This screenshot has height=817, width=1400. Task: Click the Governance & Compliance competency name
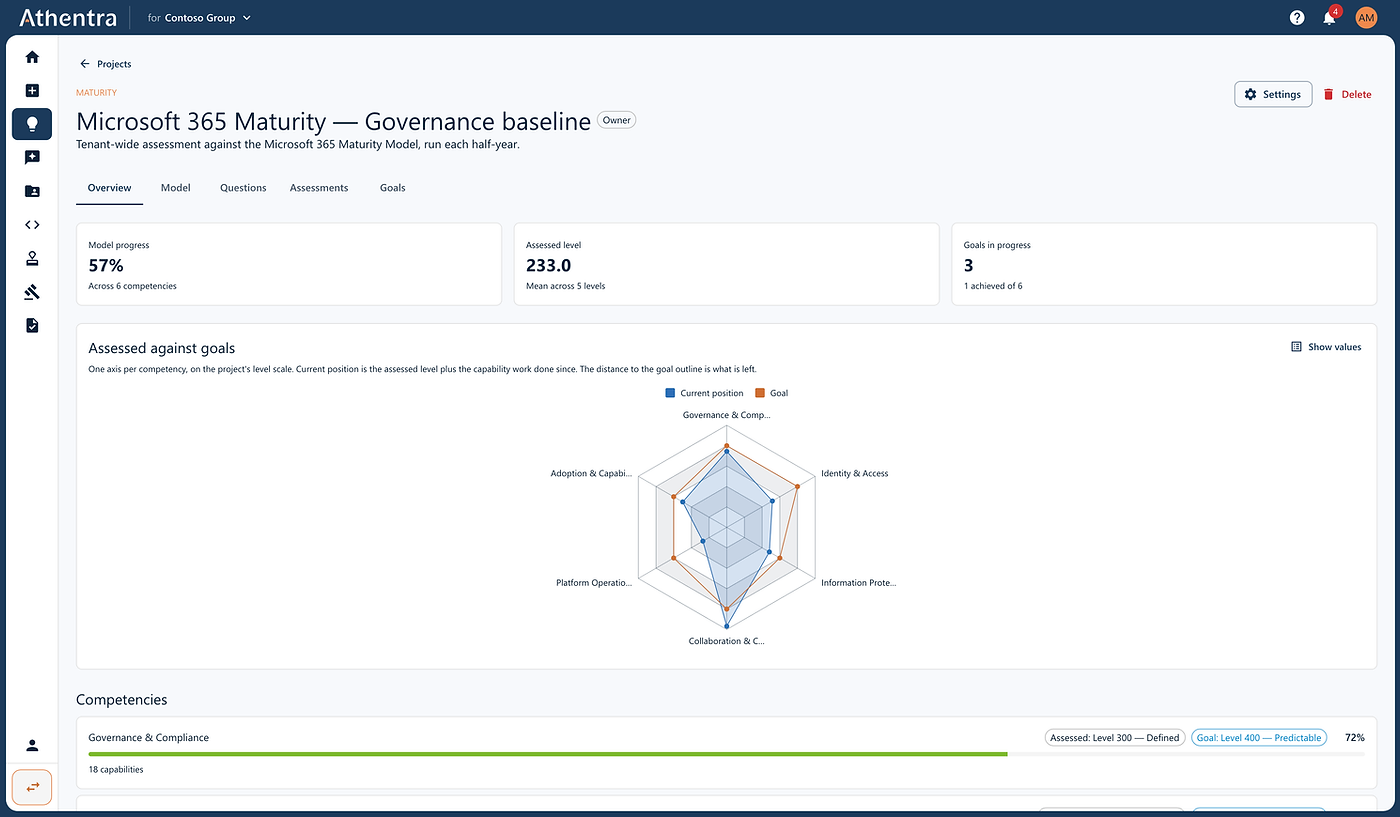point(149,738)
